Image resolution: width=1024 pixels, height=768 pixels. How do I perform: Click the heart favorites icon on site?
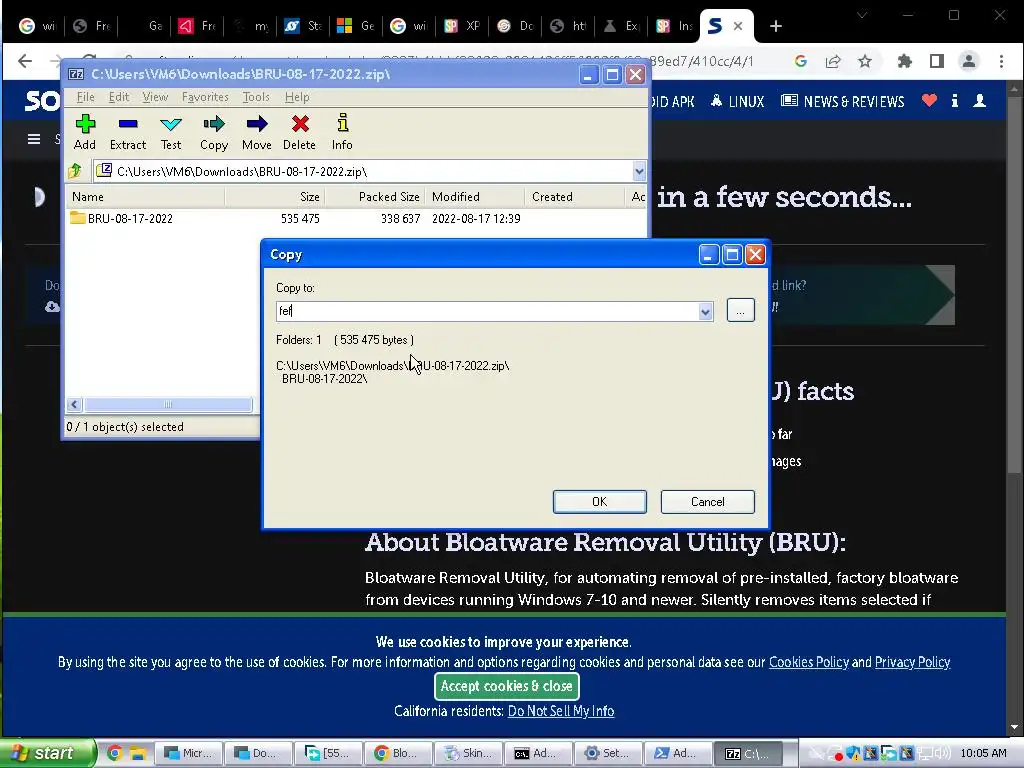(x=929, y=101)
